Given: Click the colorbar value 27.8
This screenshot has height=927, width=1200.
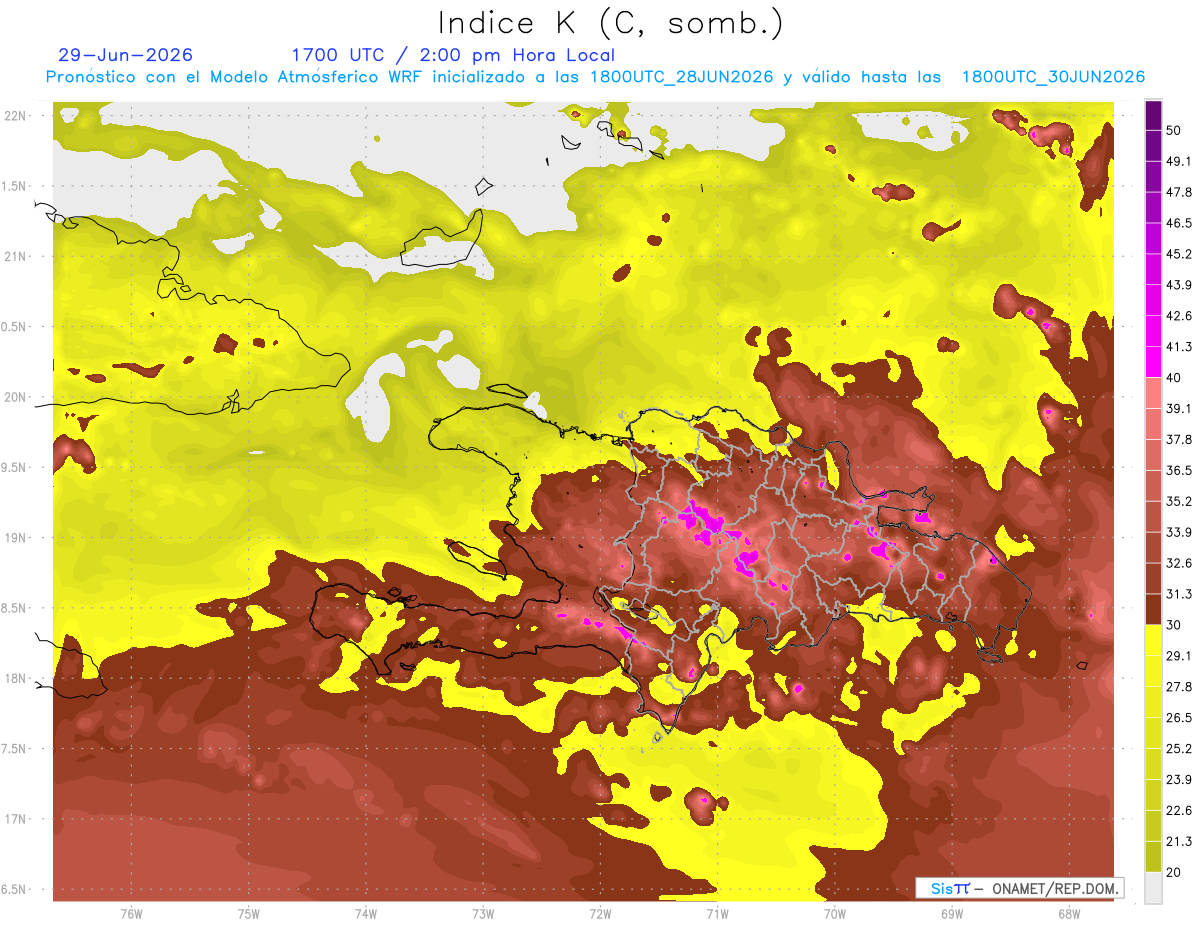Looking at the screenshot, I should (1178, 686).
